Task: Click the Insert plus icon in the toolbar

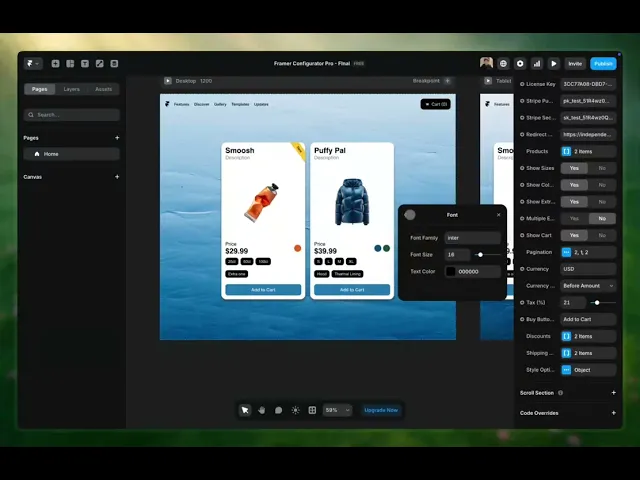Action: (56, 64)
